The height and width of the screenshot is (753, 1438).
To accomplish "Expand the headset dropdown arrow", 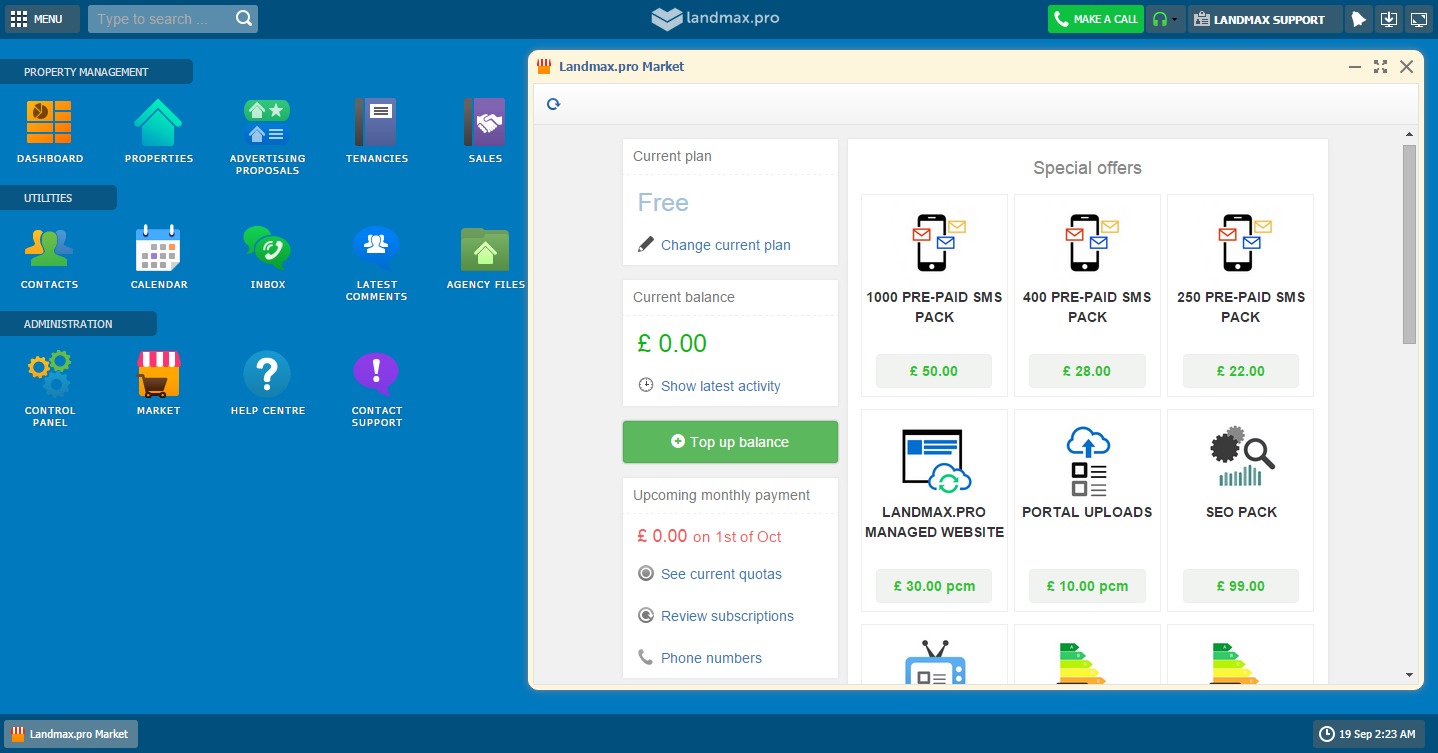I will click(x=1174, y=19).
